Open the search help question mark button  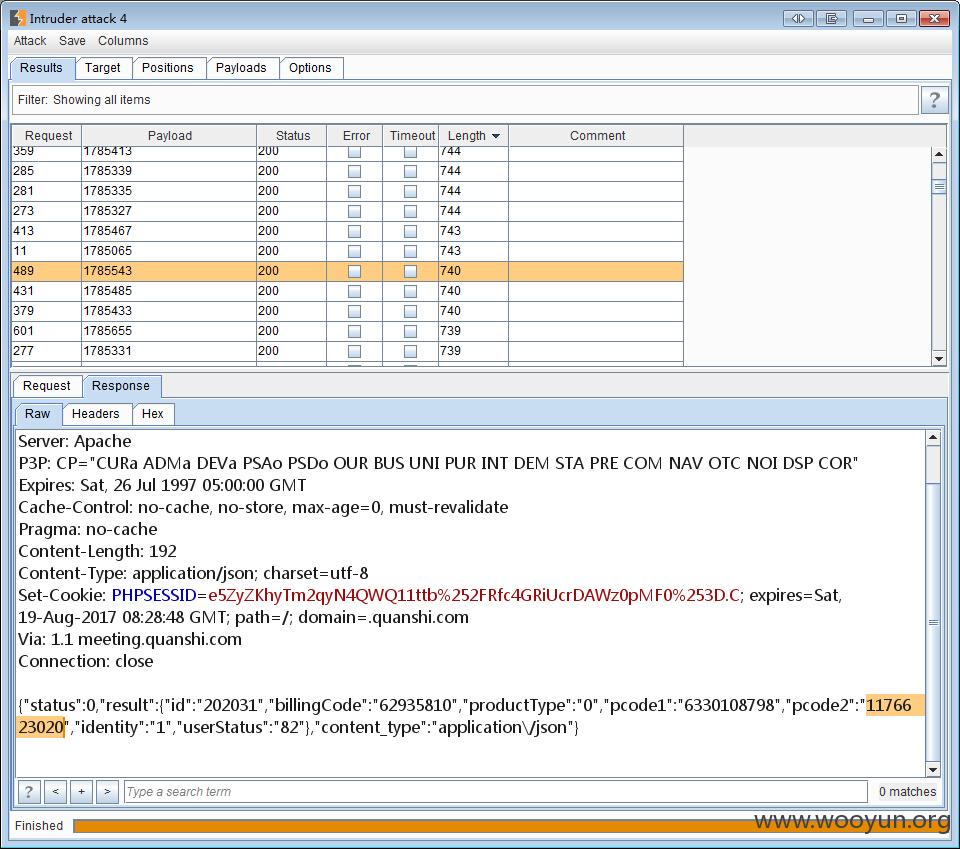pyautogui.click(x=29, y=791)
